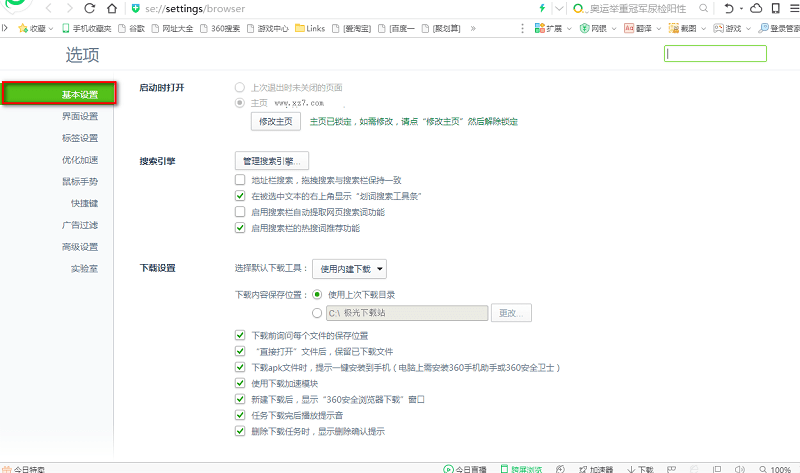Expand the bookmarks bar overflow chevron
800x473 pixels.
tap(473, 29)
